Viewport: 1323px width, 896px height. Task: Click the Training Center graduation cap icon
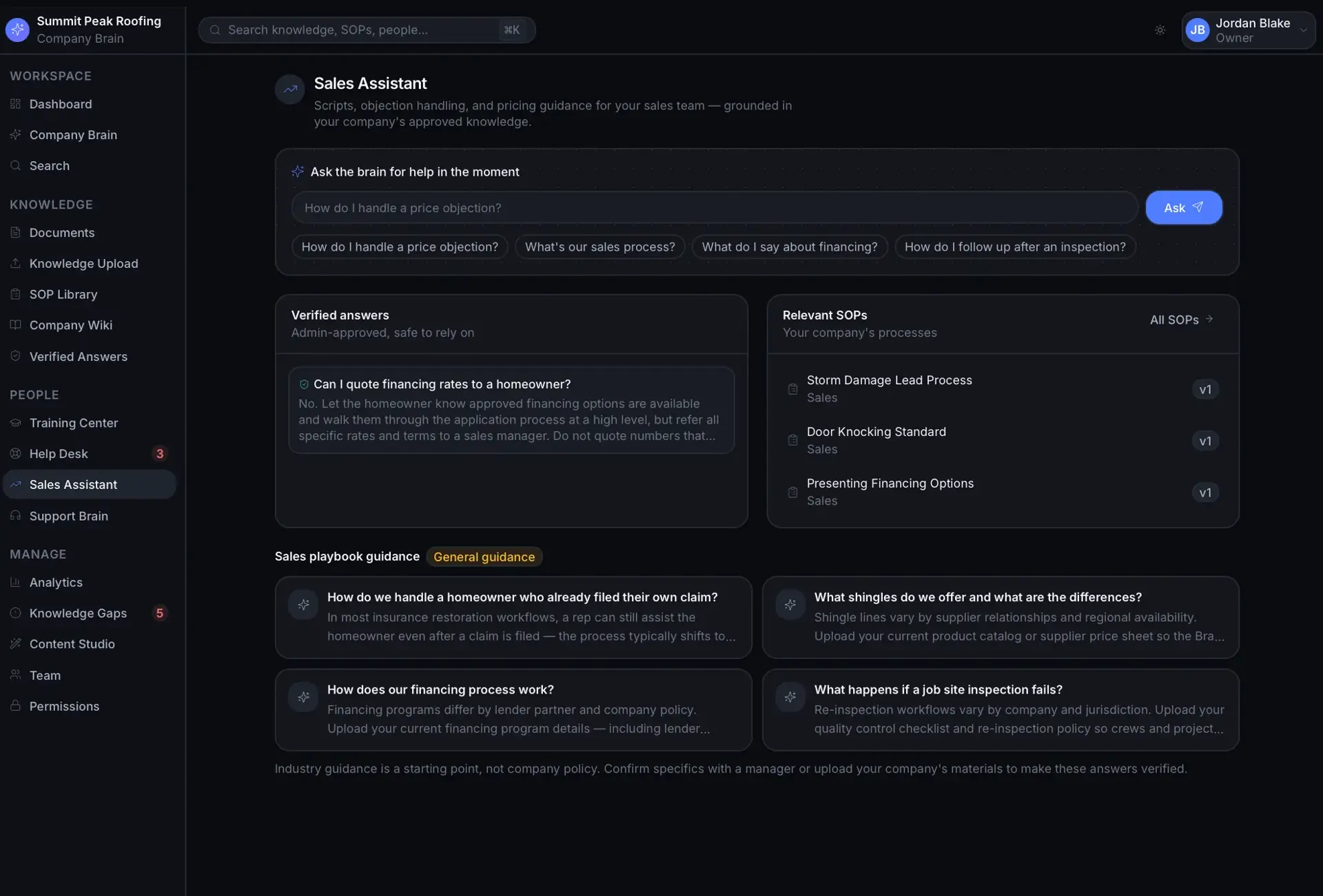15,423
